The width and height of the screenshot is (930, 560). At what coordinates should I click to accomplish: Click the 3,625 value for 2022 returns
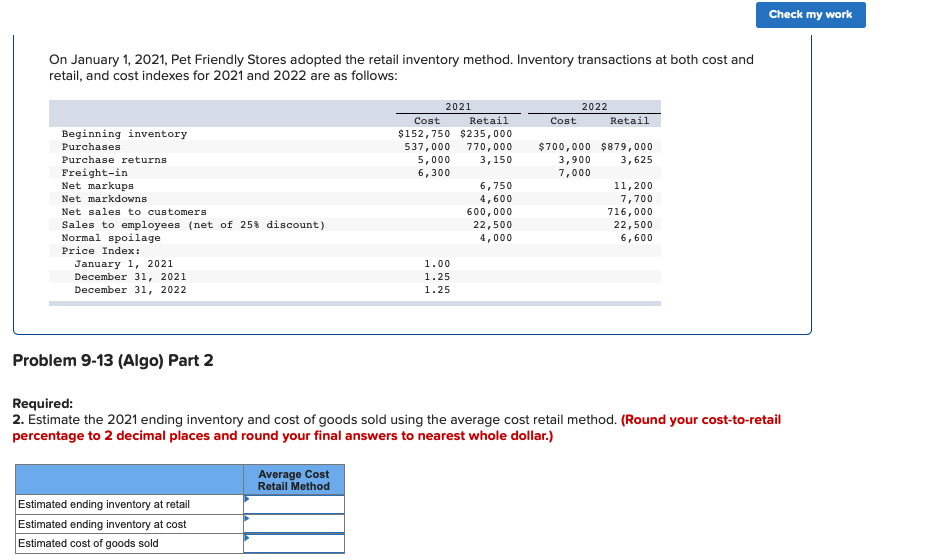636,160
